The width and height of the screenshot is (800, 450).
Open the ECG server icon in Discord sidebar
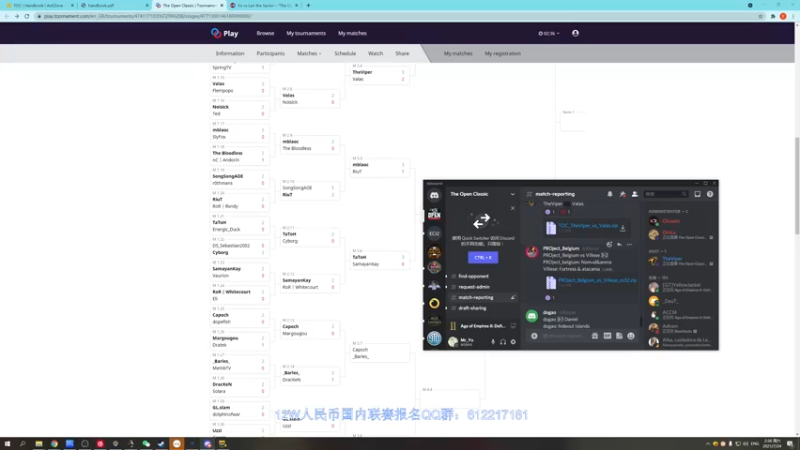pyautogui.click(x=434, y=233)
